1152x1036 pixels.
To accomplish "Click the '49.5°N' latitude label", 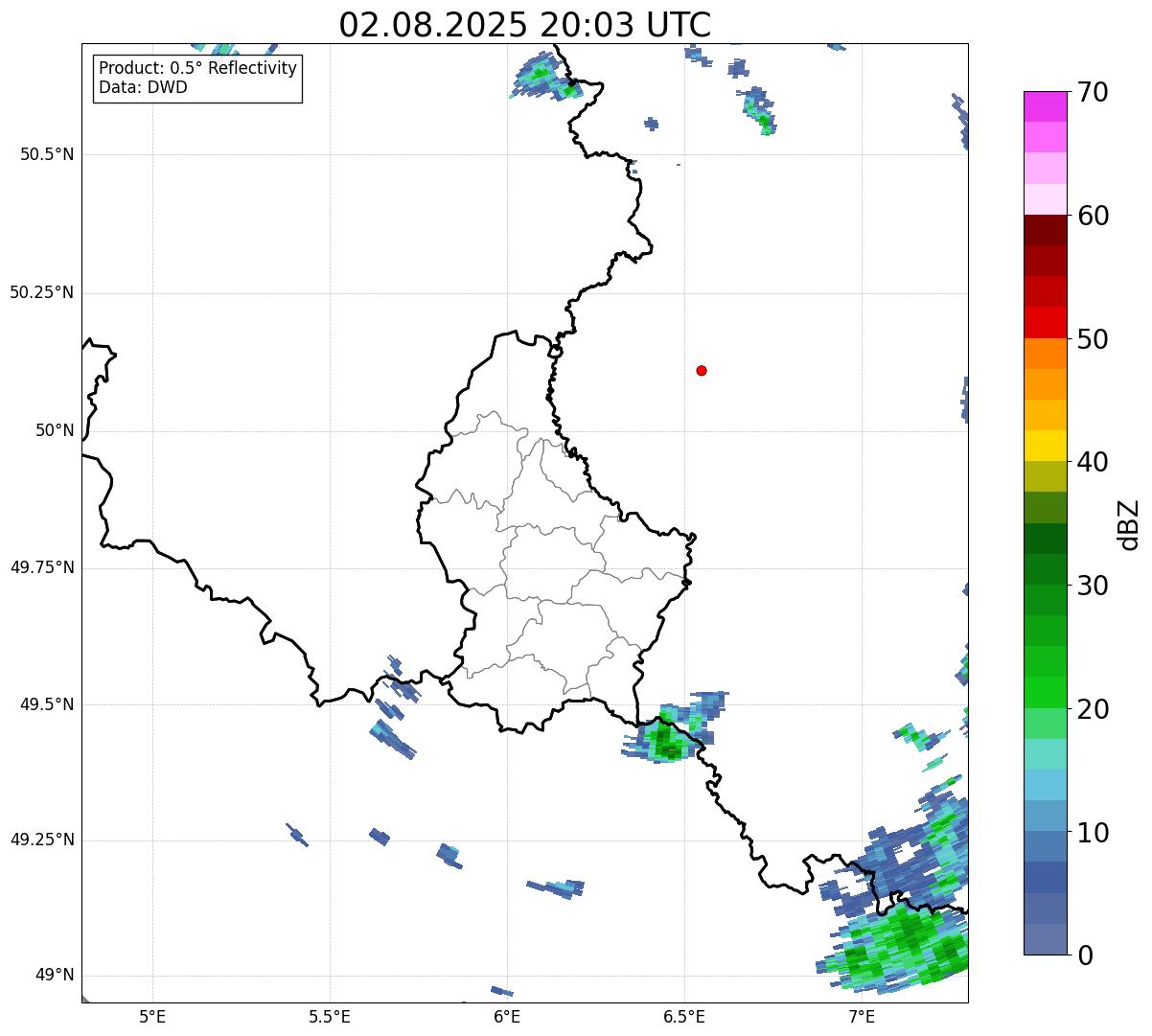I will coord(47,704).
